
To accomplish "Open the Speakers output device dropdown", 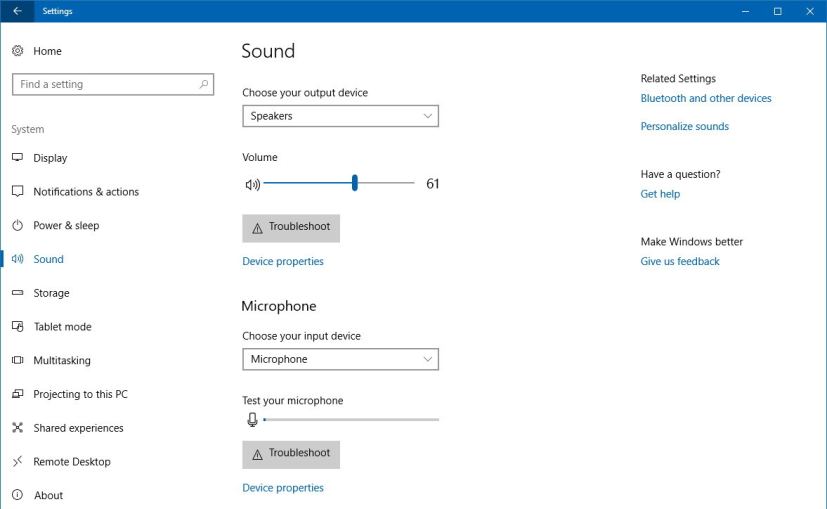I will (340, 116).
